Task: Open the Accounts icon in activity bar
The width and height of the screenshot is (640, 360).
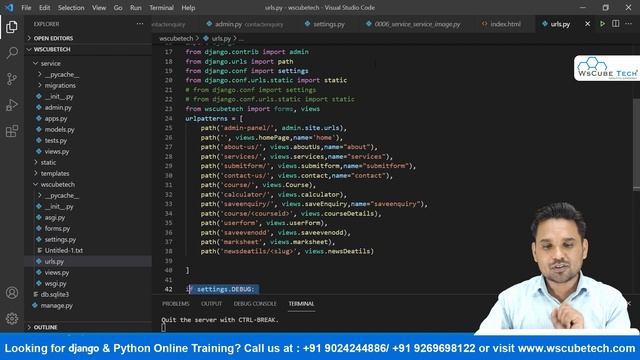Action: [12, 293]
